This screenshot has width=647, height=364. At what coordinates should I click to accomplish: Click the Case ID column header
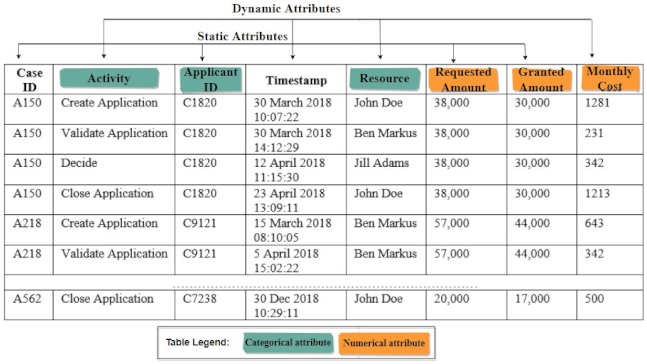point(29,80)
